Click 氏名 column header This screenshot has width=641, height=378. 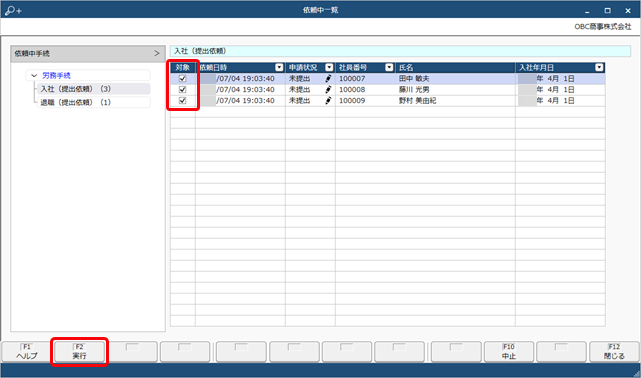[455, 67]
